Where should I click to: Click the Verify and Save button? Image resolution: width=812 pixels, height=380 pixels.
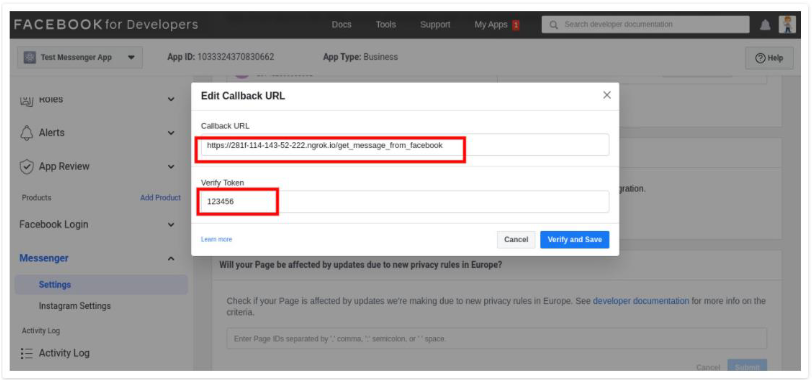point(574,240)
